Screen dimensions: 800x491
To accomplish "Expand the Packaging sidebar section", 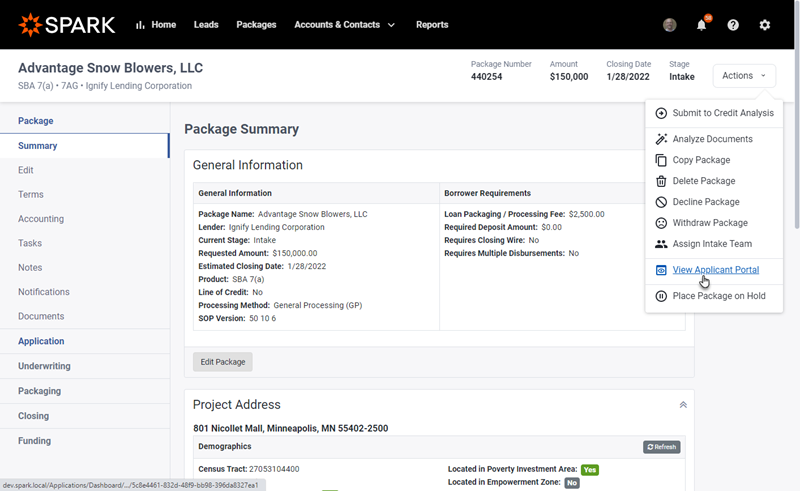I will point(85,391).
